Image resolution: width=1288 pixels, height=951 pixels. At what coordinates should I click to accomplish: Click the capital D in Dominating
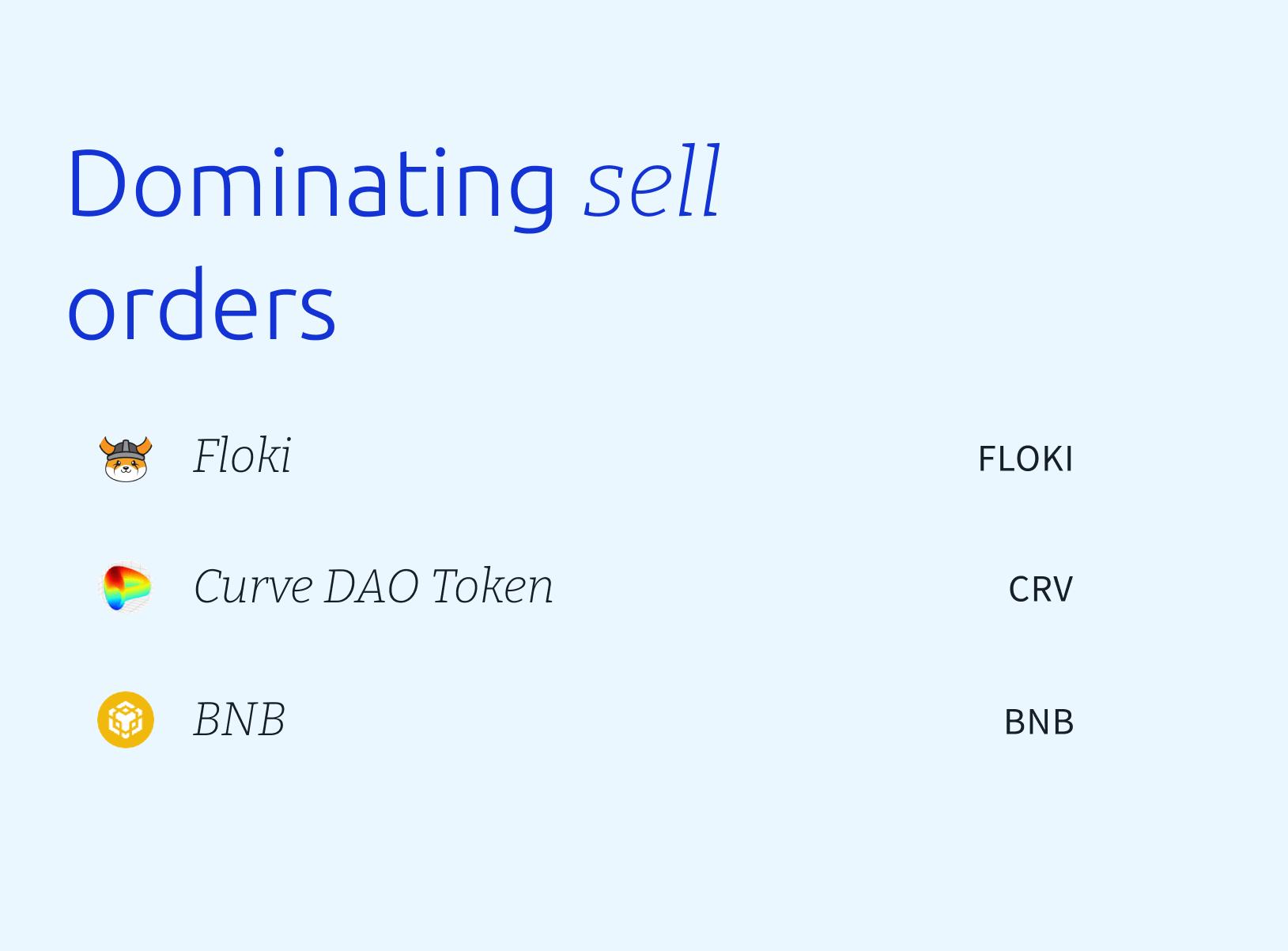[x=96, y=183]
